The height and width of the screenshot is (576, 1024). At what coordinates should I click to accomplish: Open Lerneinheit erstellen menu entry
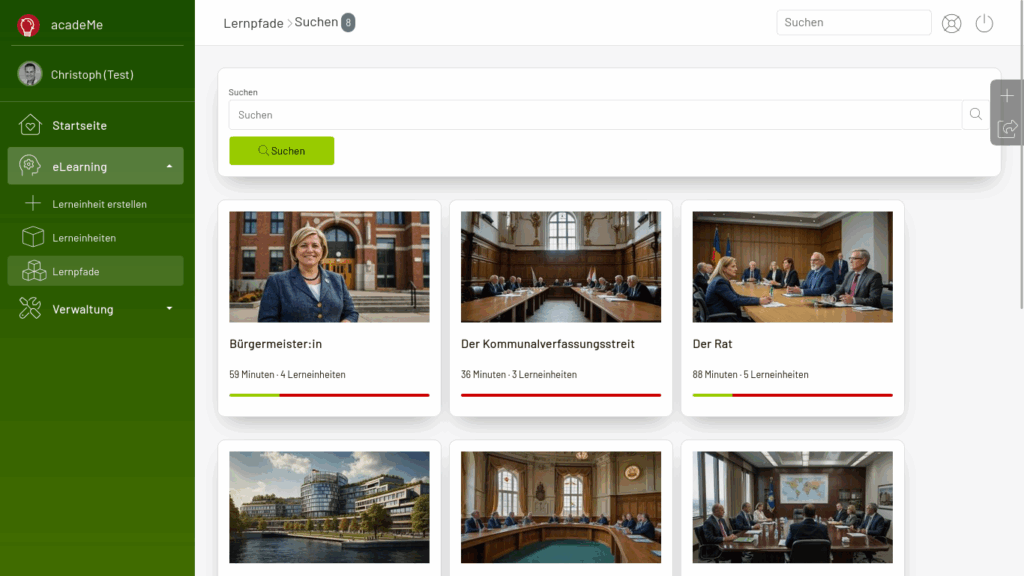pos(95,204)
